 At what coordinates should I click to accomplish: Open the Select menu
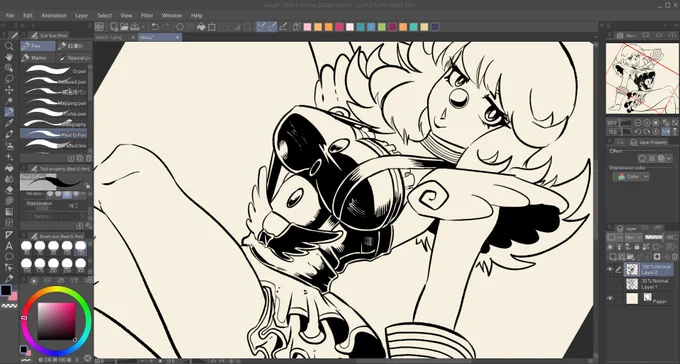click(x=104, y=15)
